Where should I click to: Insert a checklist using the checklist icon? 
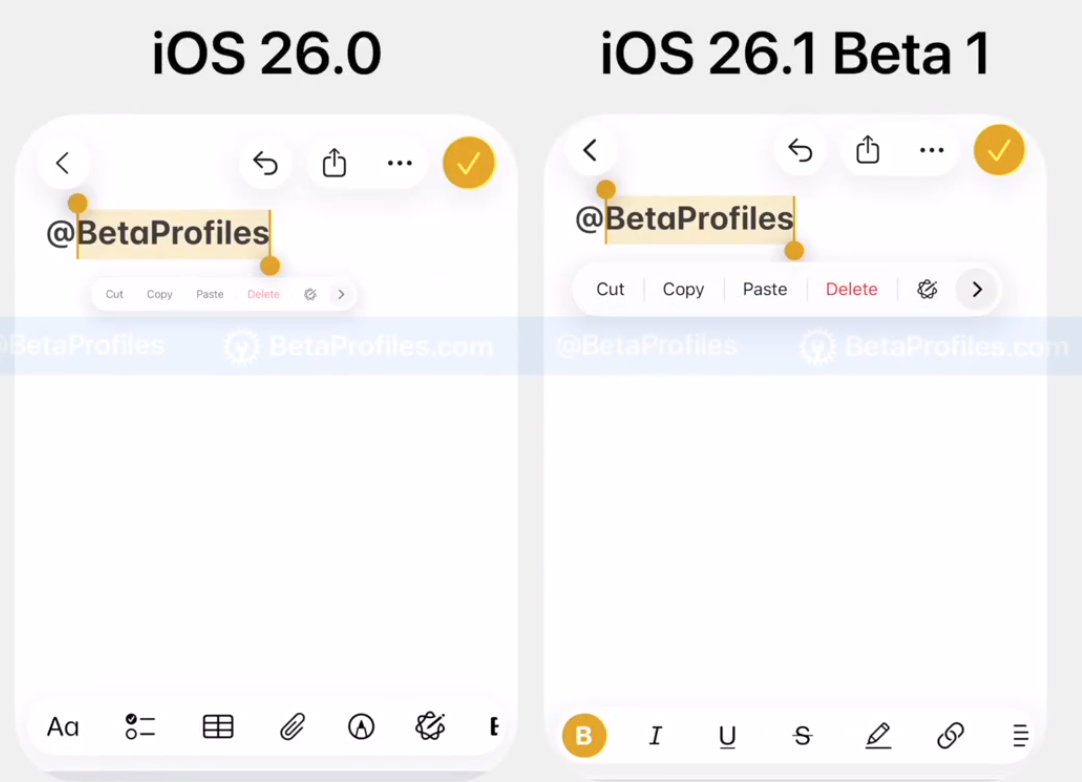click(140, 727)
